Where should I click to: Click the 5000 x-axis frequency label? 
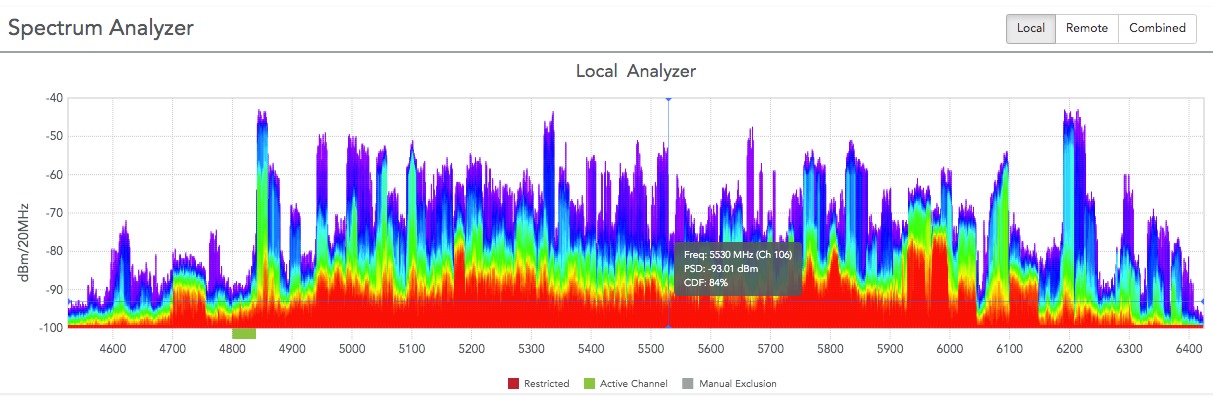pyautogui.click(x=352, y=348)
